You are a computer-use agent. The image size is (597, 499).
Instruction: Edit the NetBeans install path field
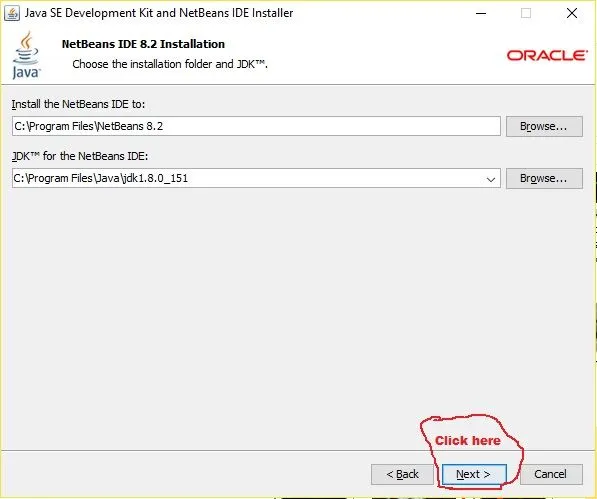click(256, 126)
